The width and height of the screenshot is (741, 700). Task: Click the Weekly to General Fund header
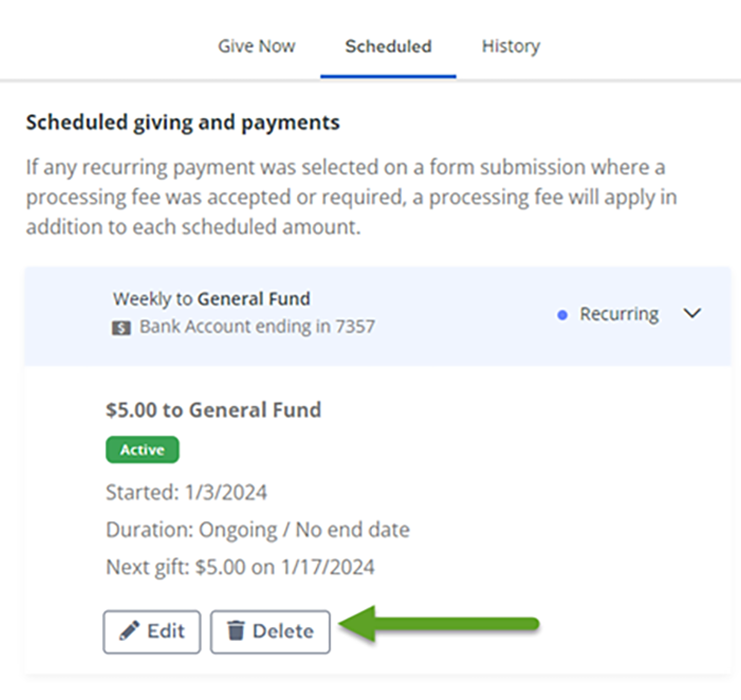point(212,299)
